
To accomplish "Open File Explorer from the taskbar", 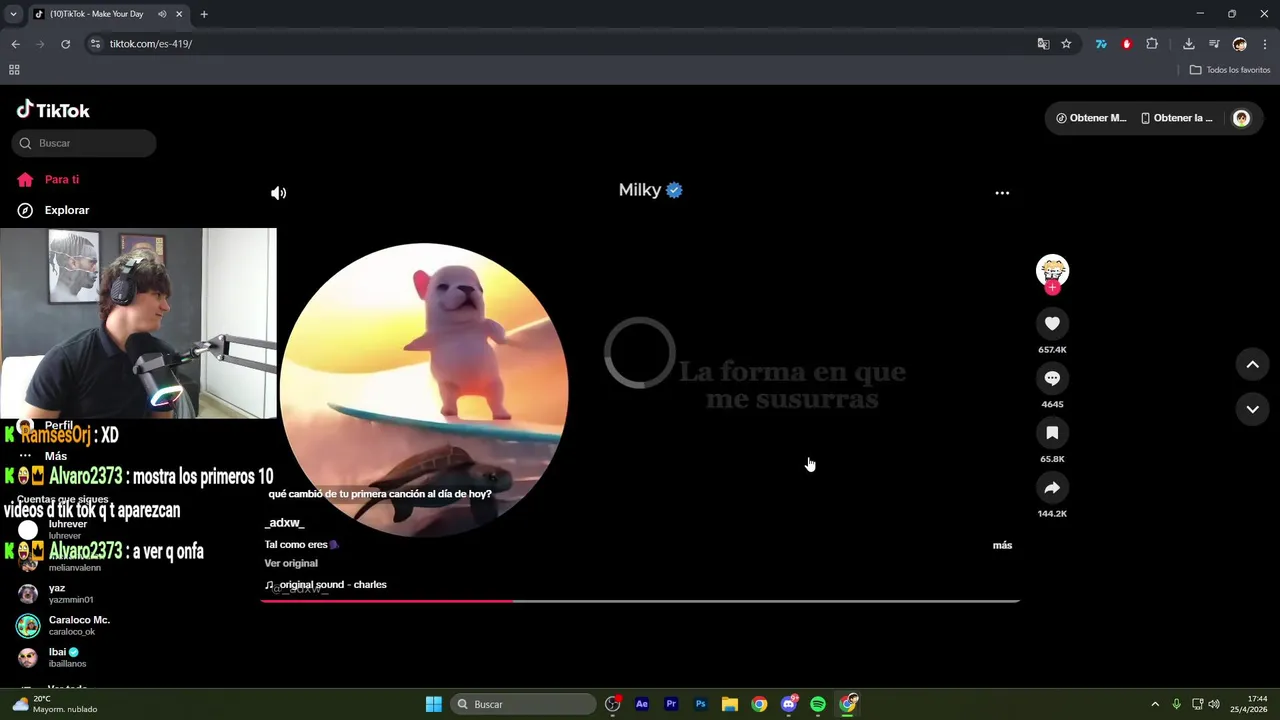I will click(730, 704).
